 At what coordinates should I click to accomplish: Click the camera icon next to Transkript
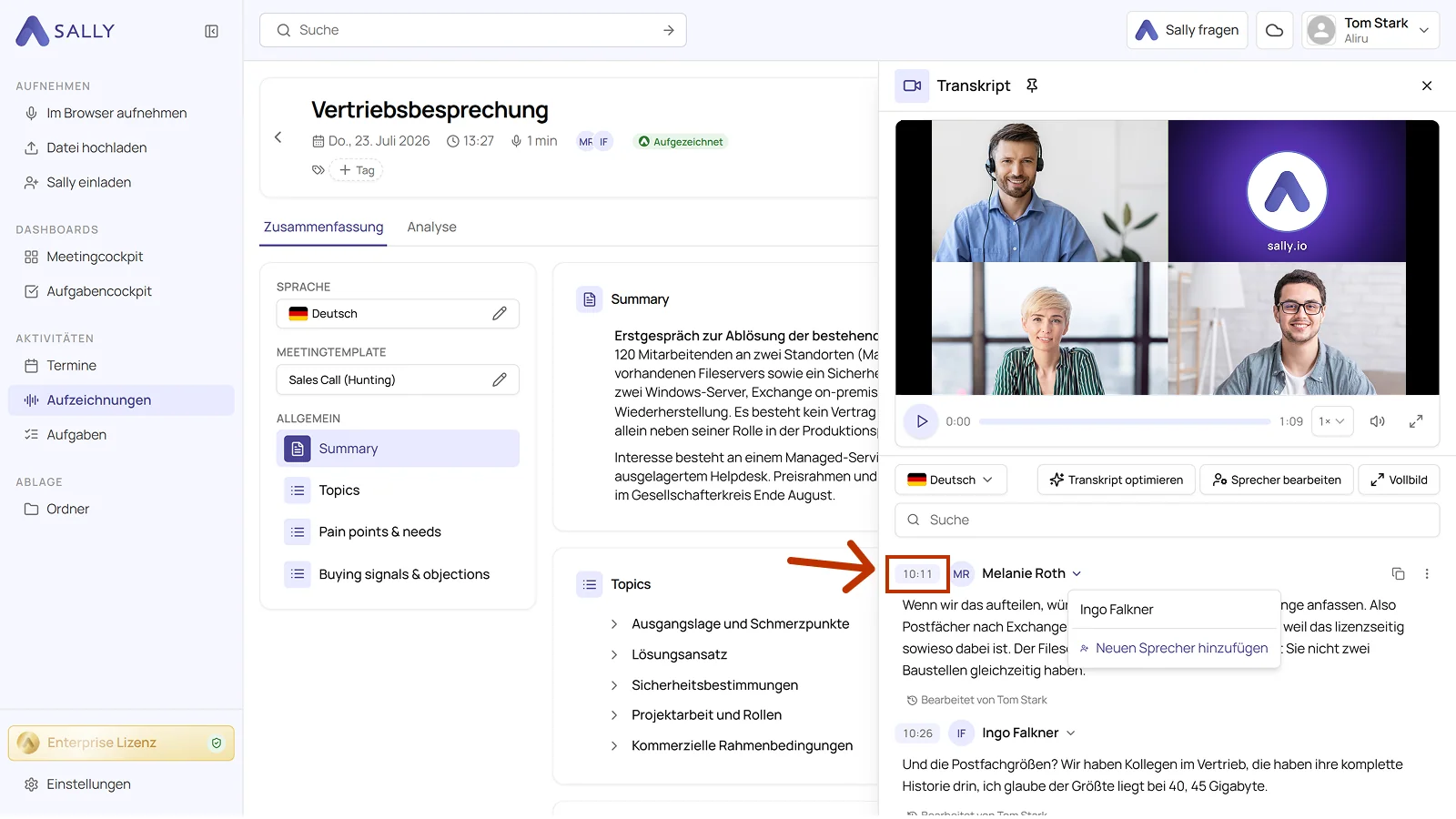912,86
